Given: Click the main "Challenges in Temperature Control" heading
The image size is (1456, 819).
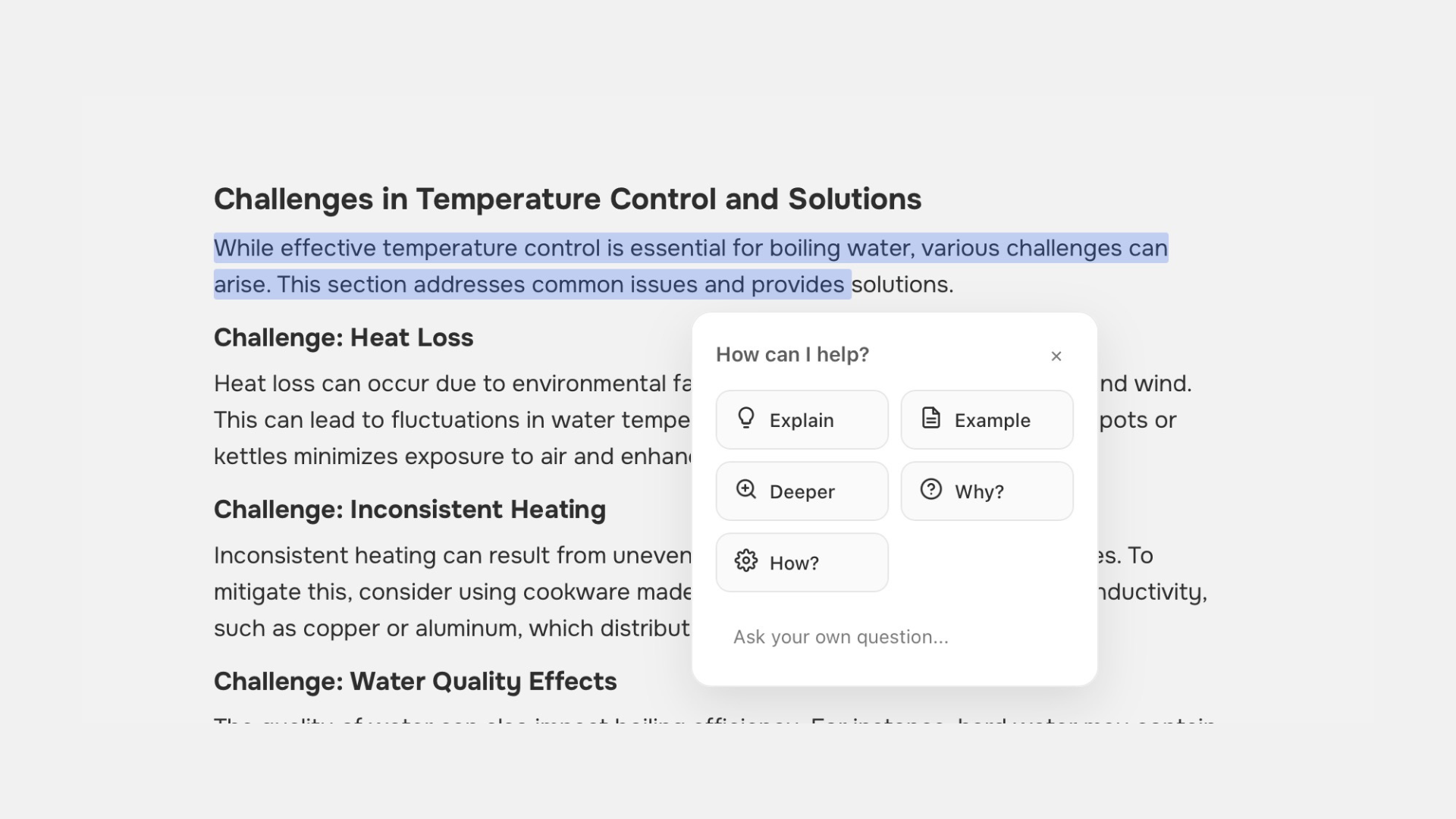Looking at the screenshot, I should (567, 199).
